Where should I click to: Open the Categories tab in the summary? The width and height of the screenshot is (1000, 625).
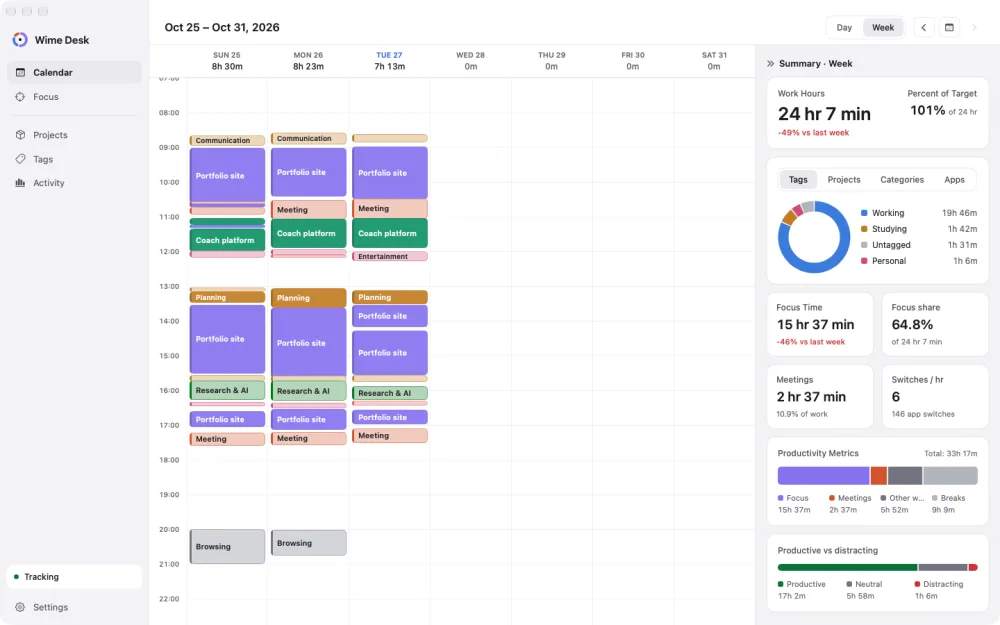tap(902, 180)
